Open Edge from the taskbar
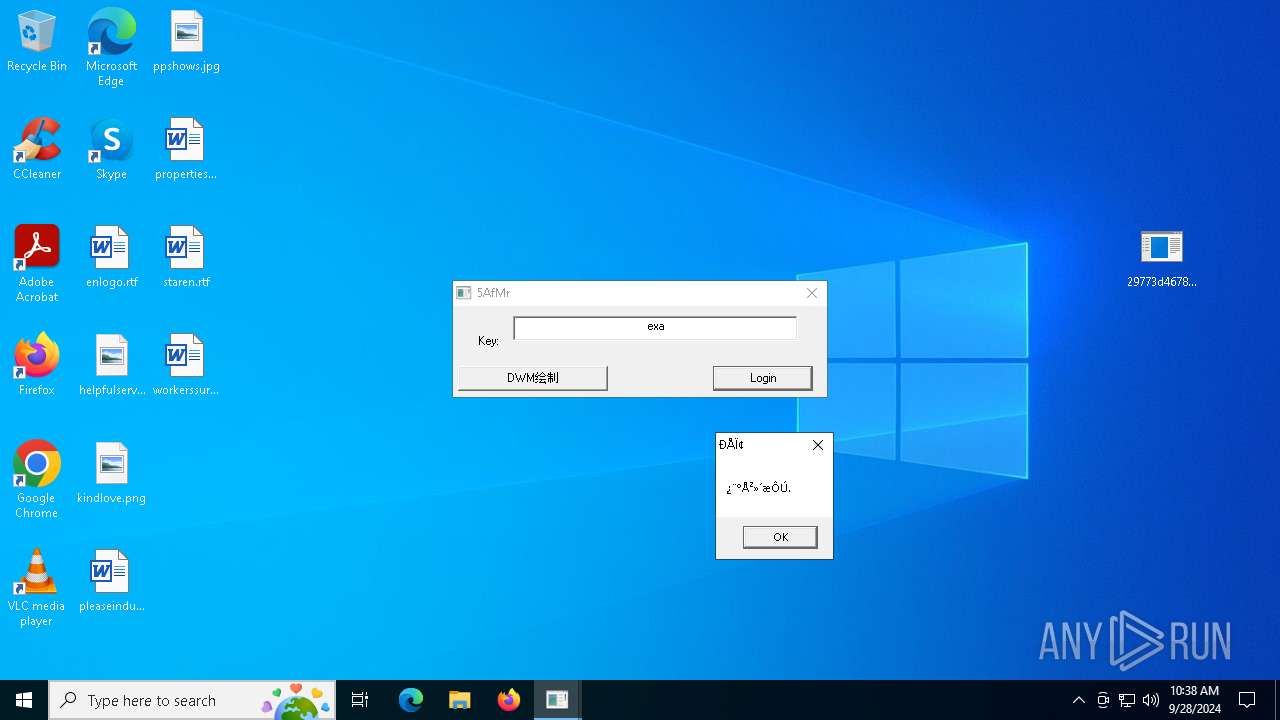The height and width of the screenshot is (720, 1280). (411, 700)
